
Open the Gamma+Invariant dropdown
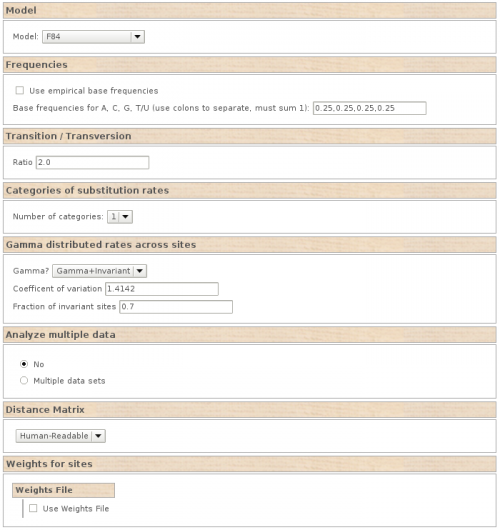click(99, 271)
